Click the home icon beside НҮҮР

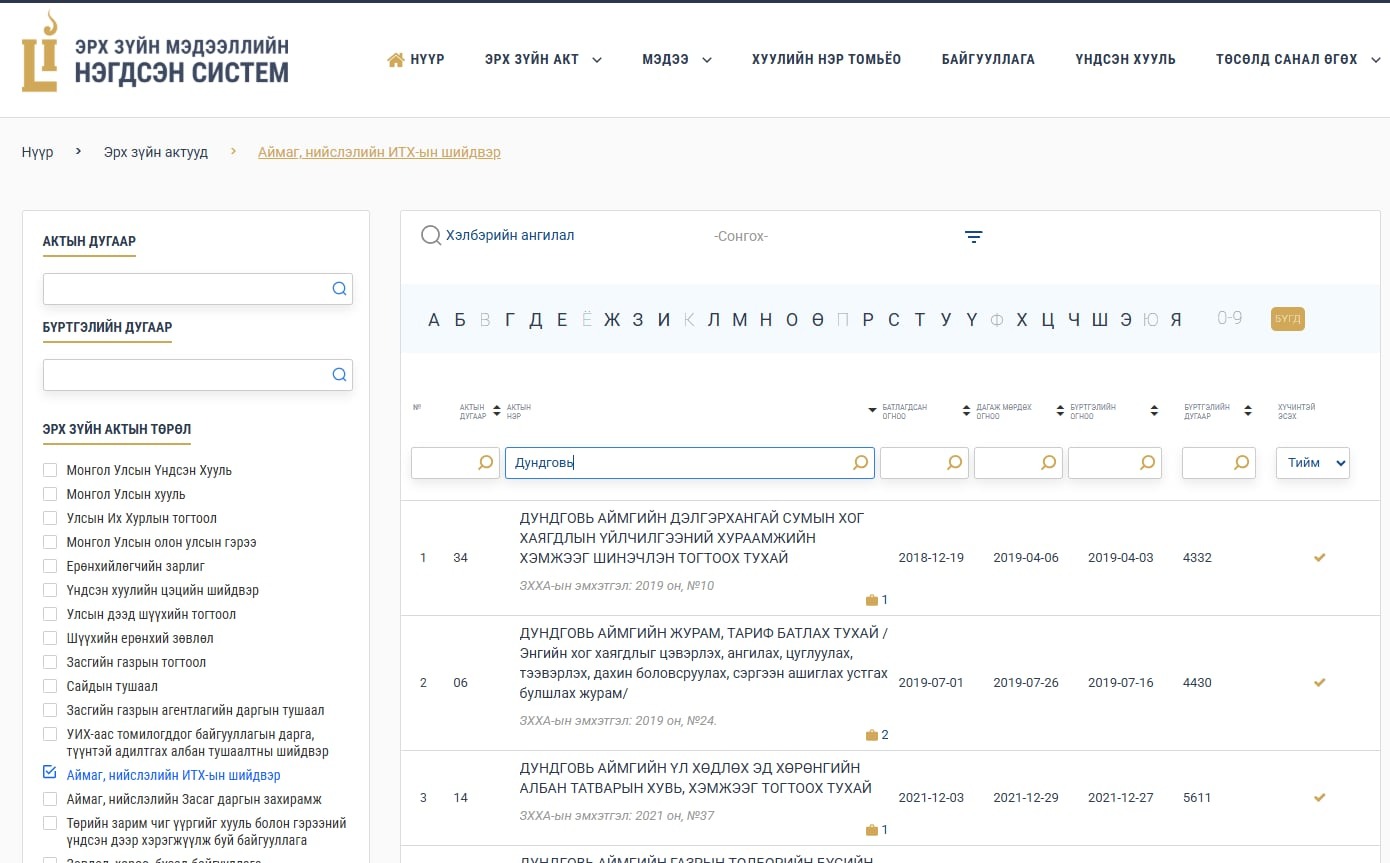tap(396, 60)
